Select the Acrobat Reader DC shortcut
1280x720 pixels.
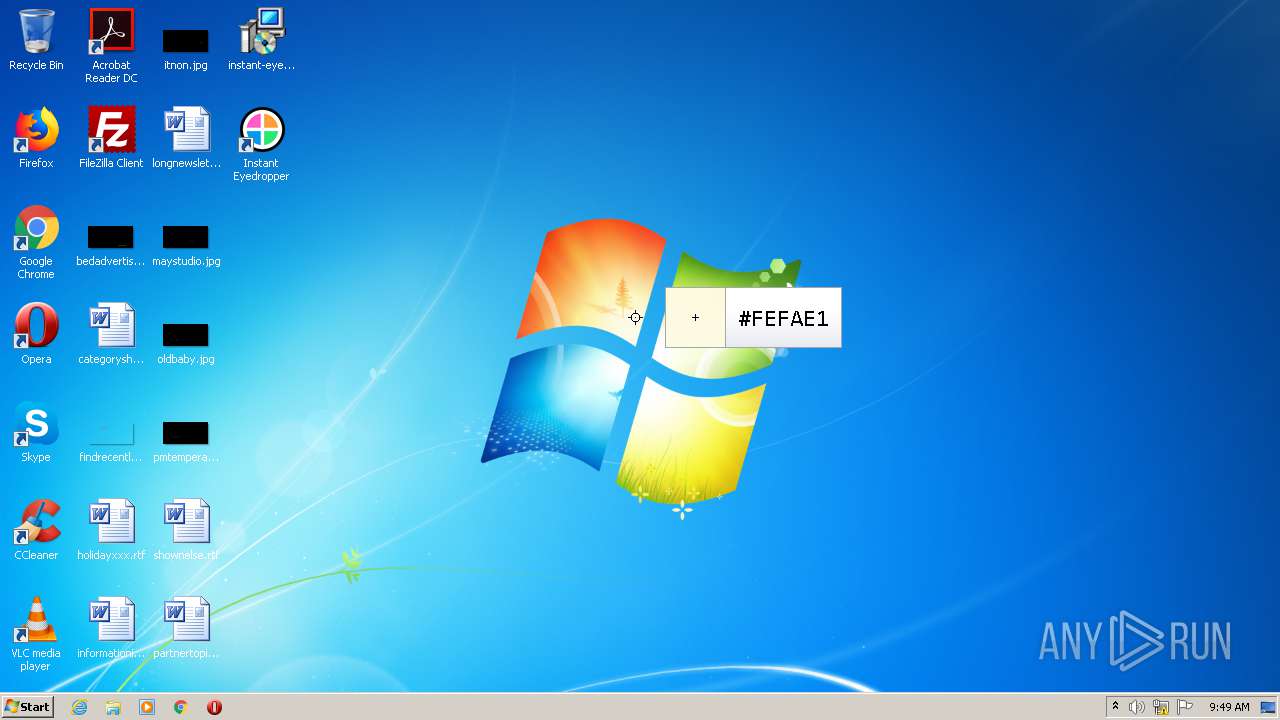point(111,45)
